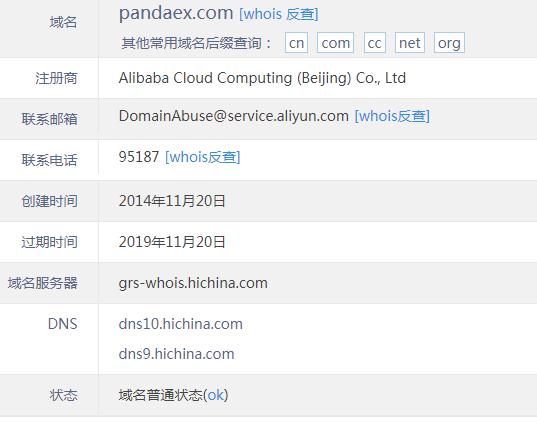Viewport: 537px width, 426px height.
Task: Open whois反查 link next to phone 95187
Action: 203,157
